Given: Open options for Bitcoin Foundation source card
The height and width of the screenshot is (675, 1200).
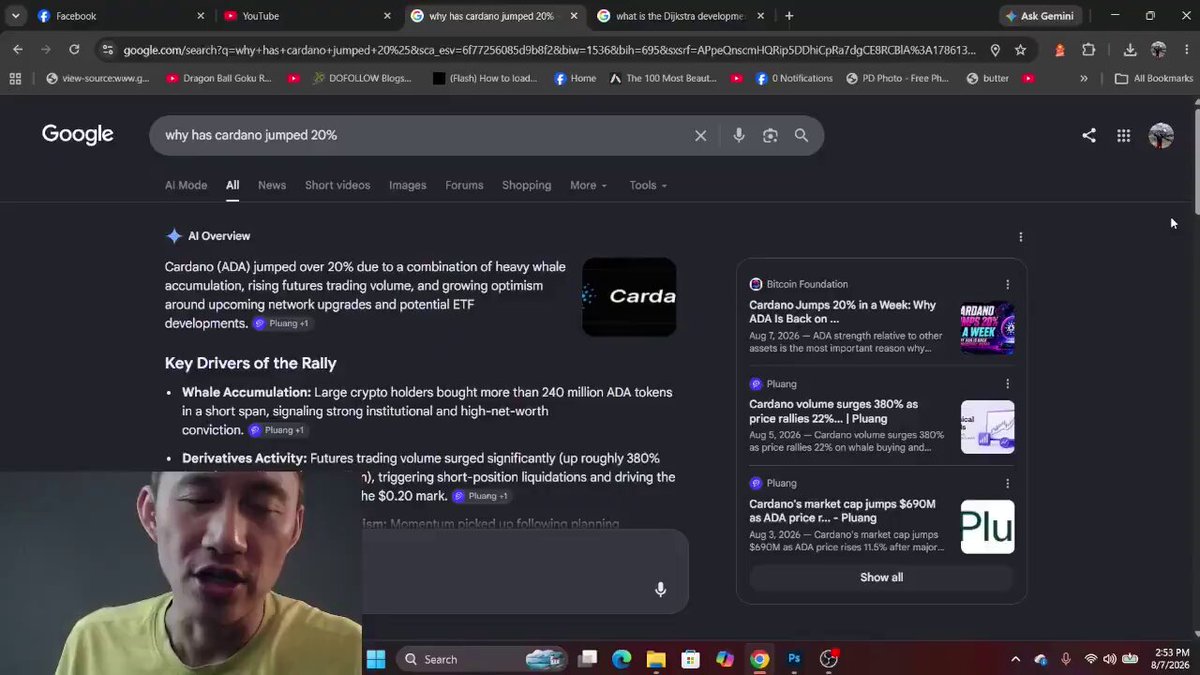Looking at the screenshot, I should click(x=1007, y=285).
